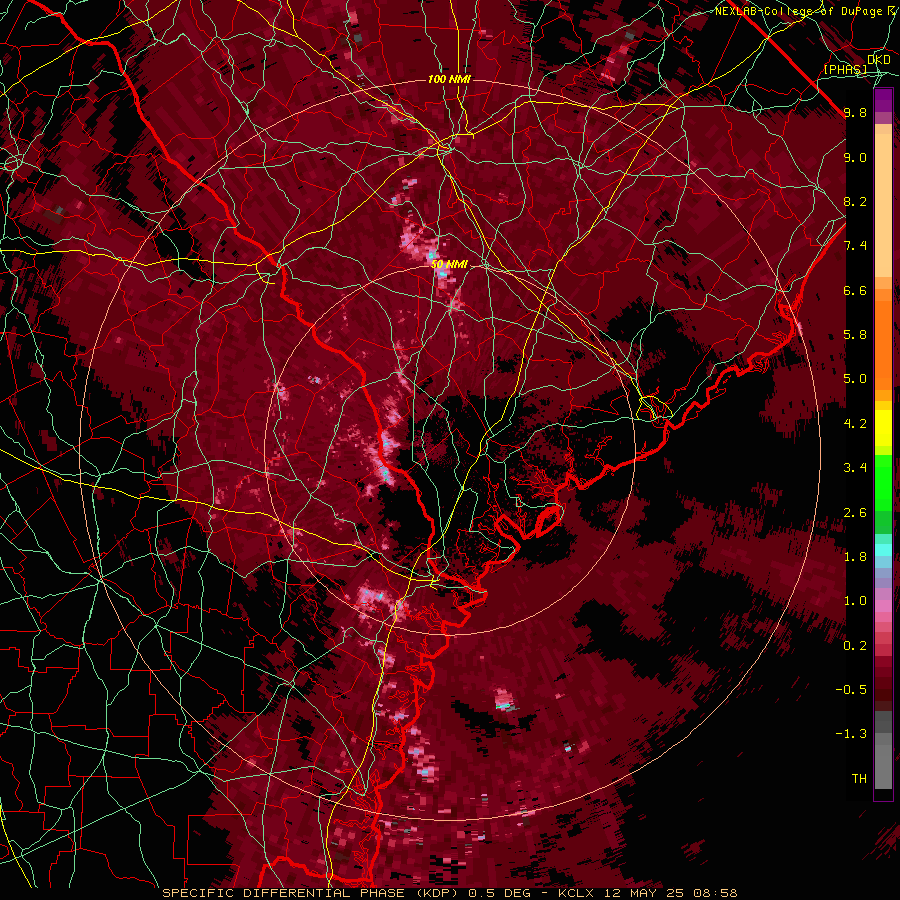Click the -0.5 scale value
This screenshot has width=900, height=900.
tap(851, 690)
